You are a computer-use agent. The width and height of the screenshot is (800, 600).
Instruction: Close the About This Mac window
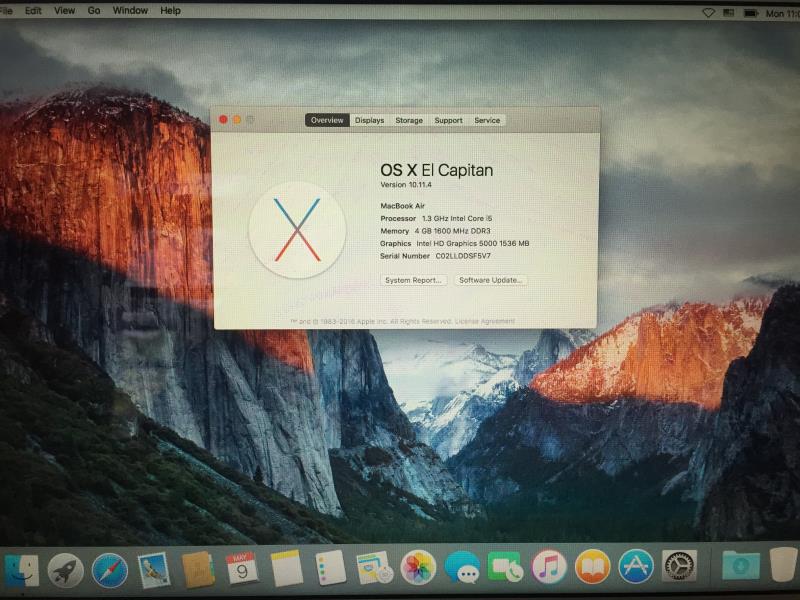tap(223, 119)
